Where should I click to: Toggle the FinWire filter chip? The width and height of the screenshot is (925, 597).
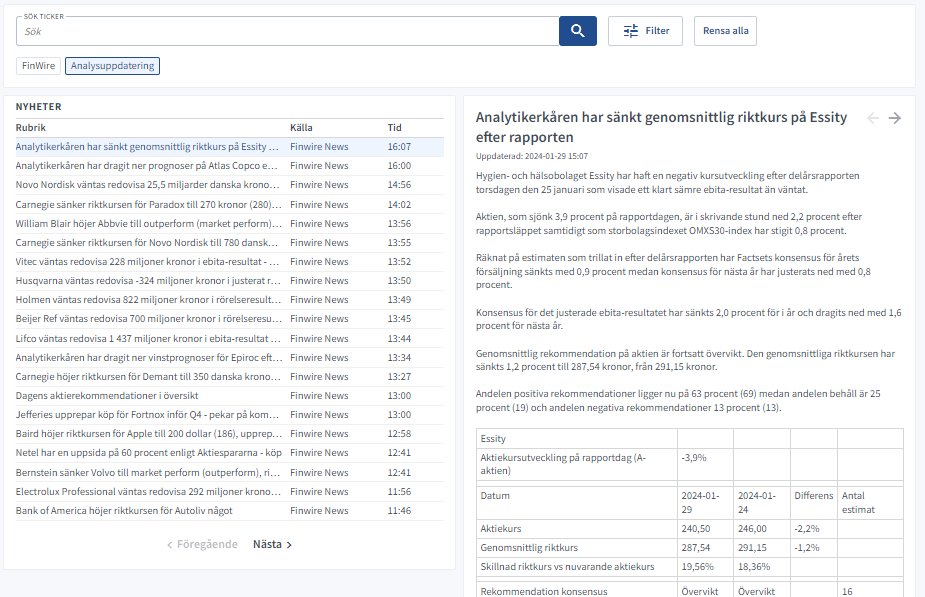pos(38,65)
